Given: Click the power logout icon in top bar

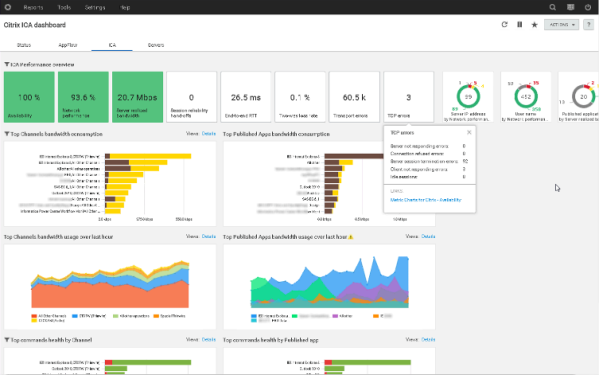Looking at the screenshot, I should coord(588,7).
